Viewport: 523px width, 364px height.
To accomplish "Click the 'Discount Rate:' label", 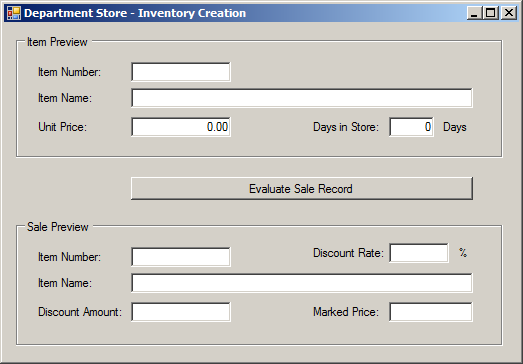I will [348, 253].
